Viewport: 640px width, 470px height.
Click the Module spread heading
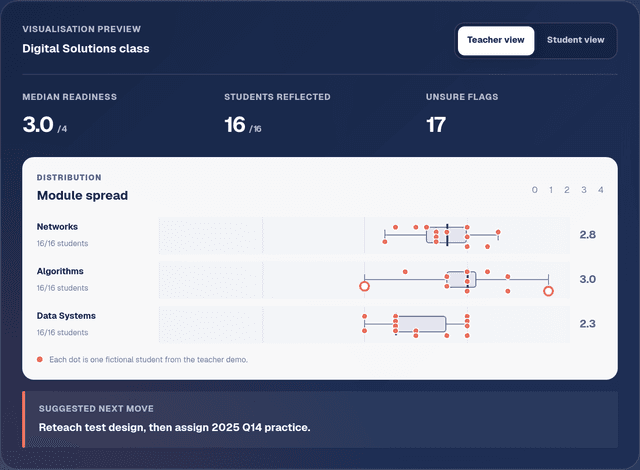[82, 195]
